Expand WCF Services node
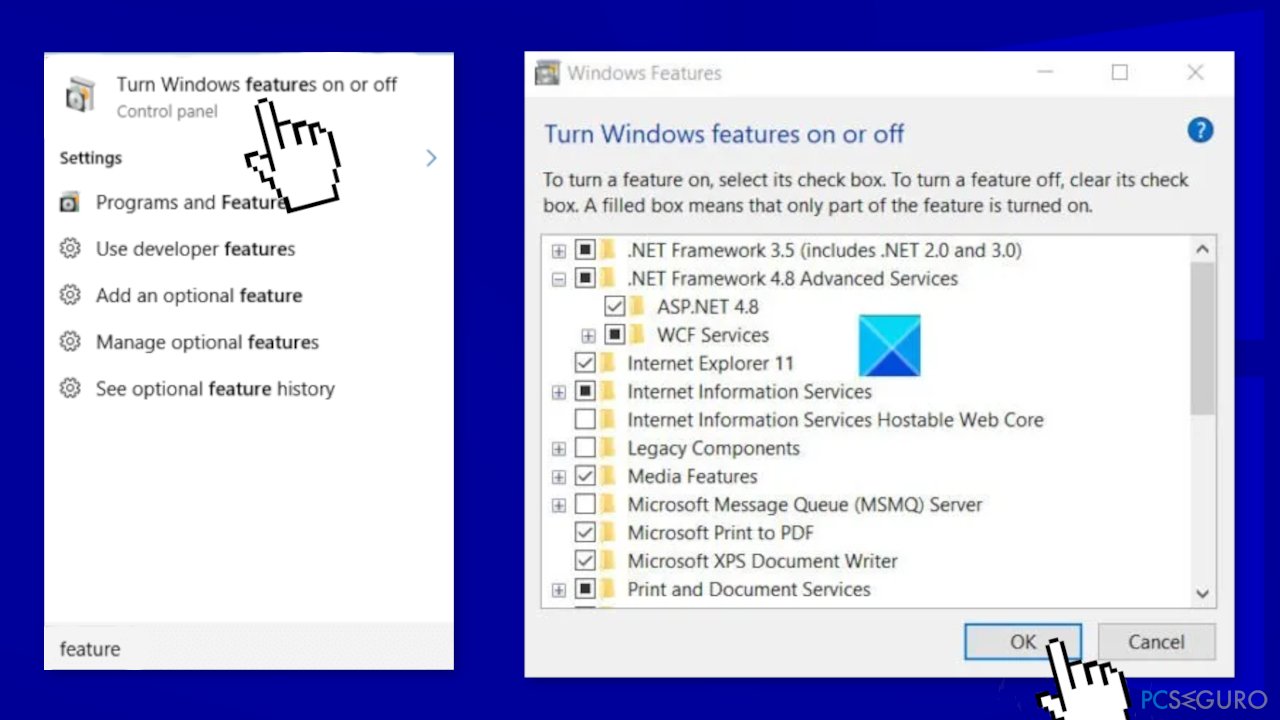1280x720 pixels. 588,335
